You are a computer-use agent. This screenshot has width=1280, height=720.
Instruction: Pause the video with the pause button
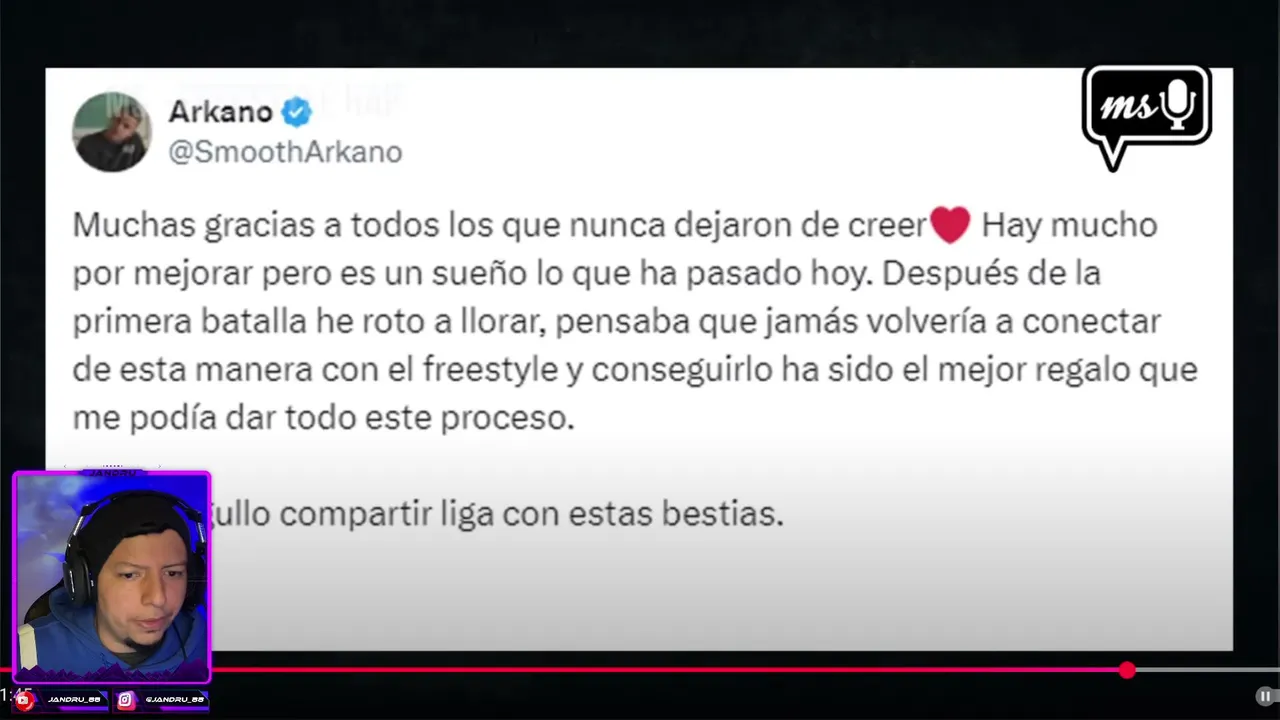pyautogui.click(x=1265, y=696)
